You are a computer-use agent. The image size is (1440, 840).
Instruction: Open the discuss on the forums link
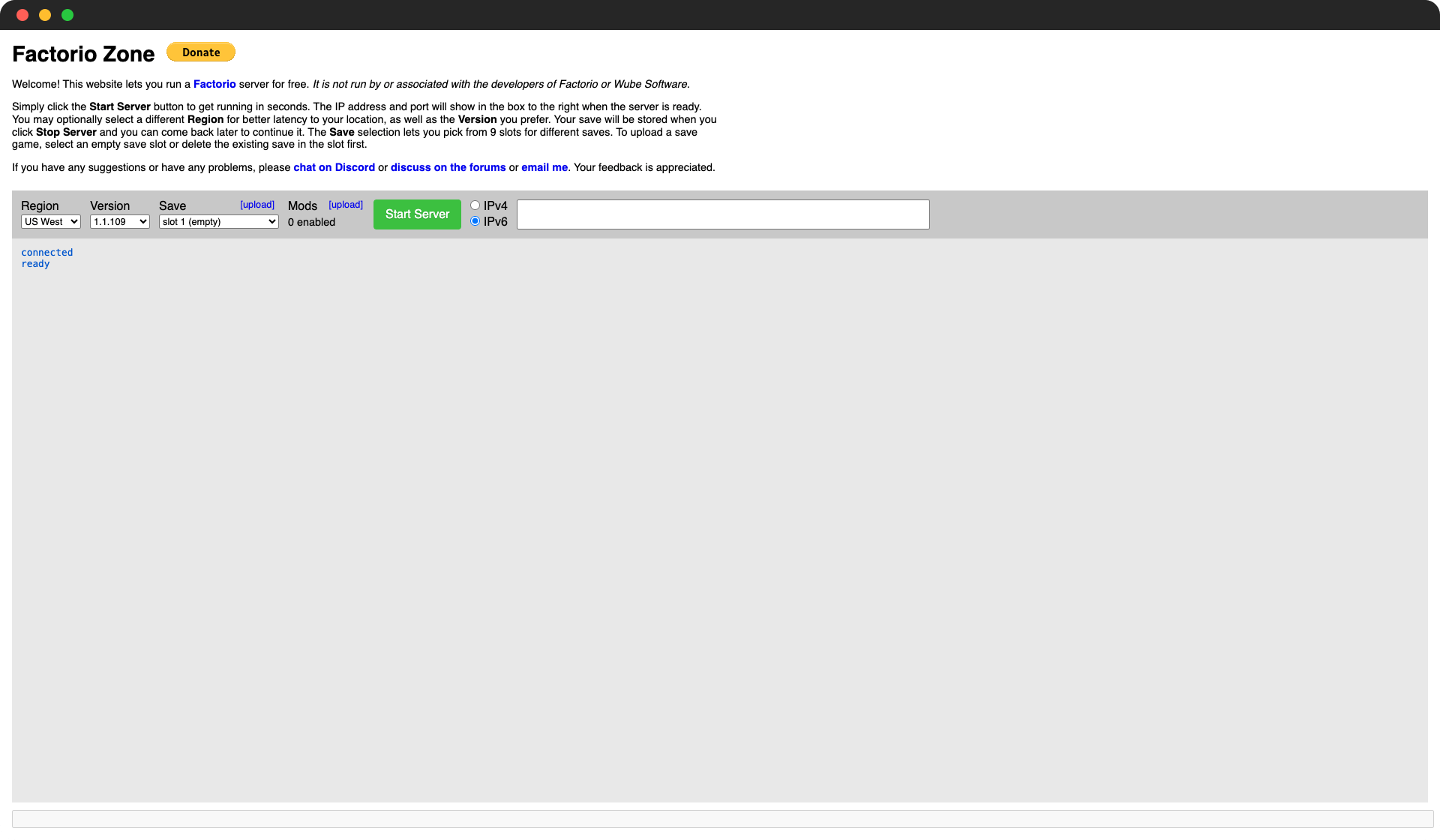pyautogui.click(x=448, y=167)
